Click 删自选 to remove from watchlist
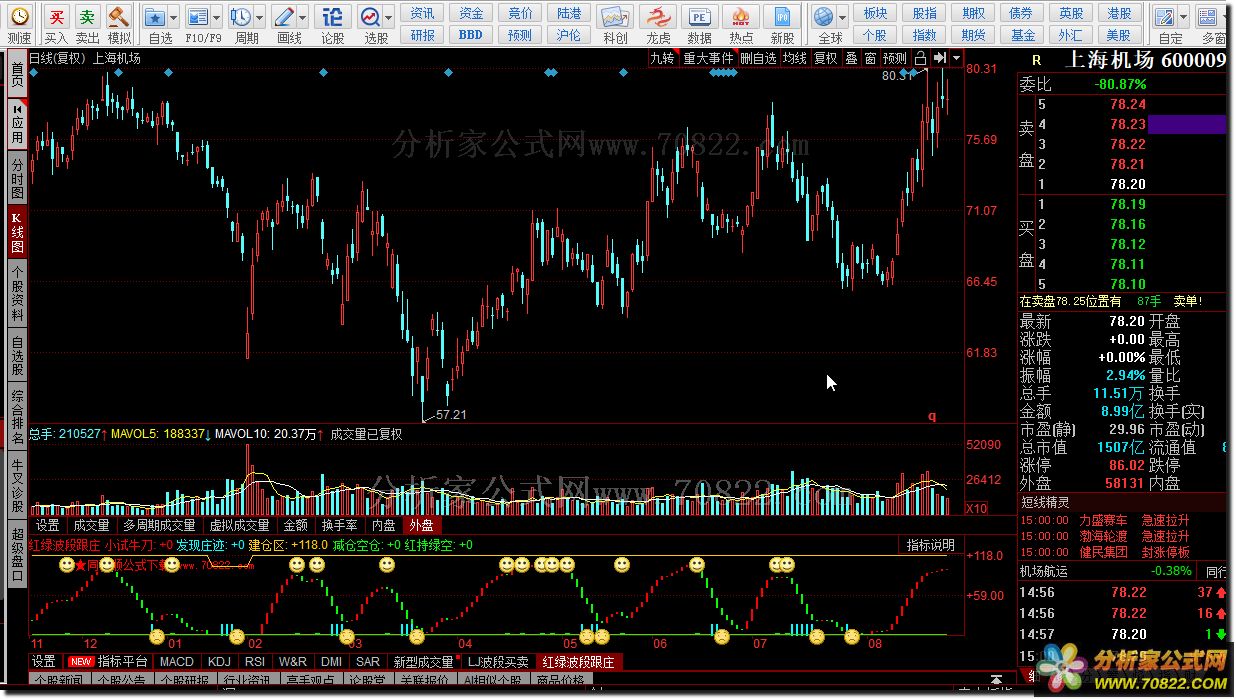 pos(758,58)
